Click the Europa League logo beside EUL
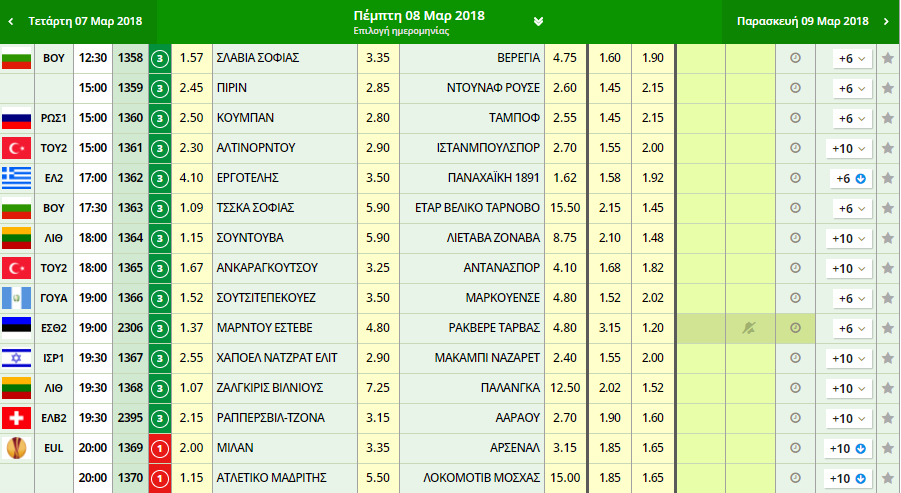 click(x=17, y=448)
